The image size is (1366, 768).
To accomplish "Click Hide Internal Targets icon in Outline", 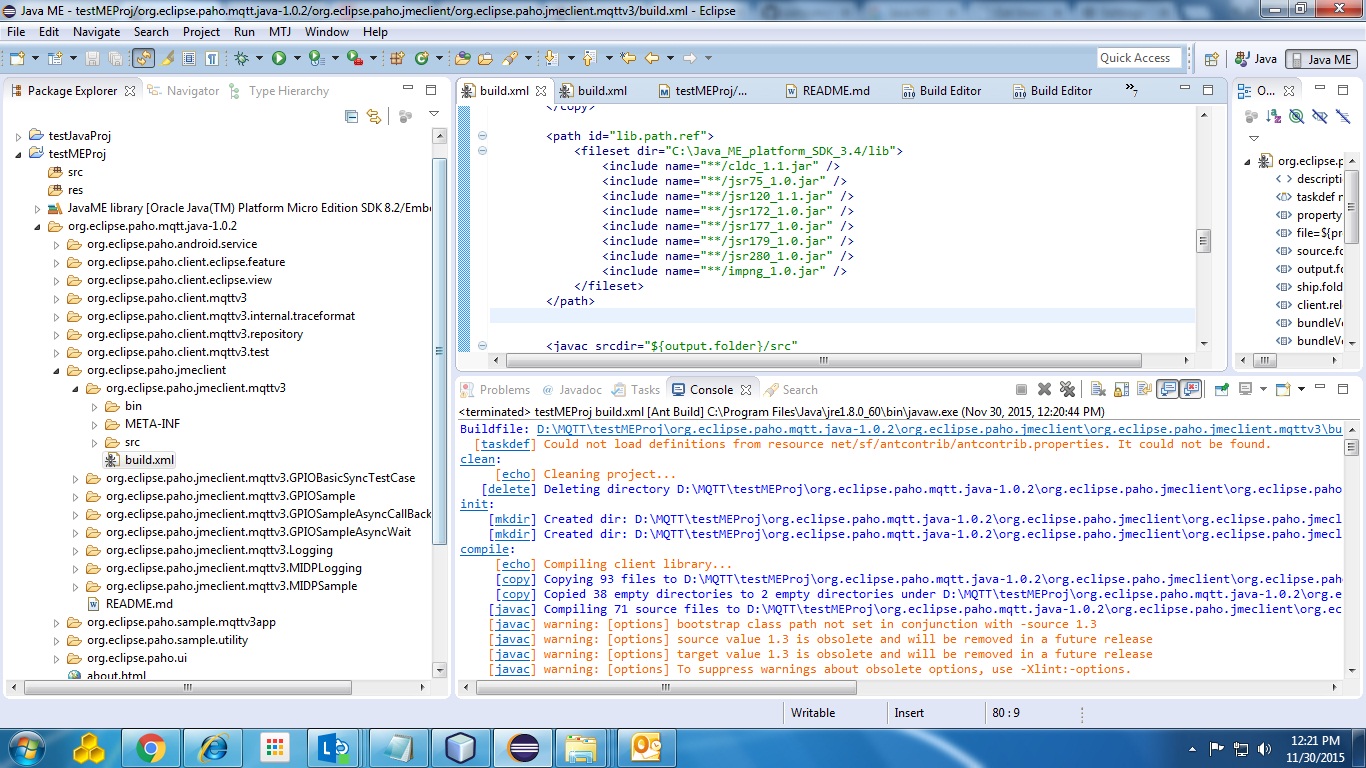I will [1296, 116].
